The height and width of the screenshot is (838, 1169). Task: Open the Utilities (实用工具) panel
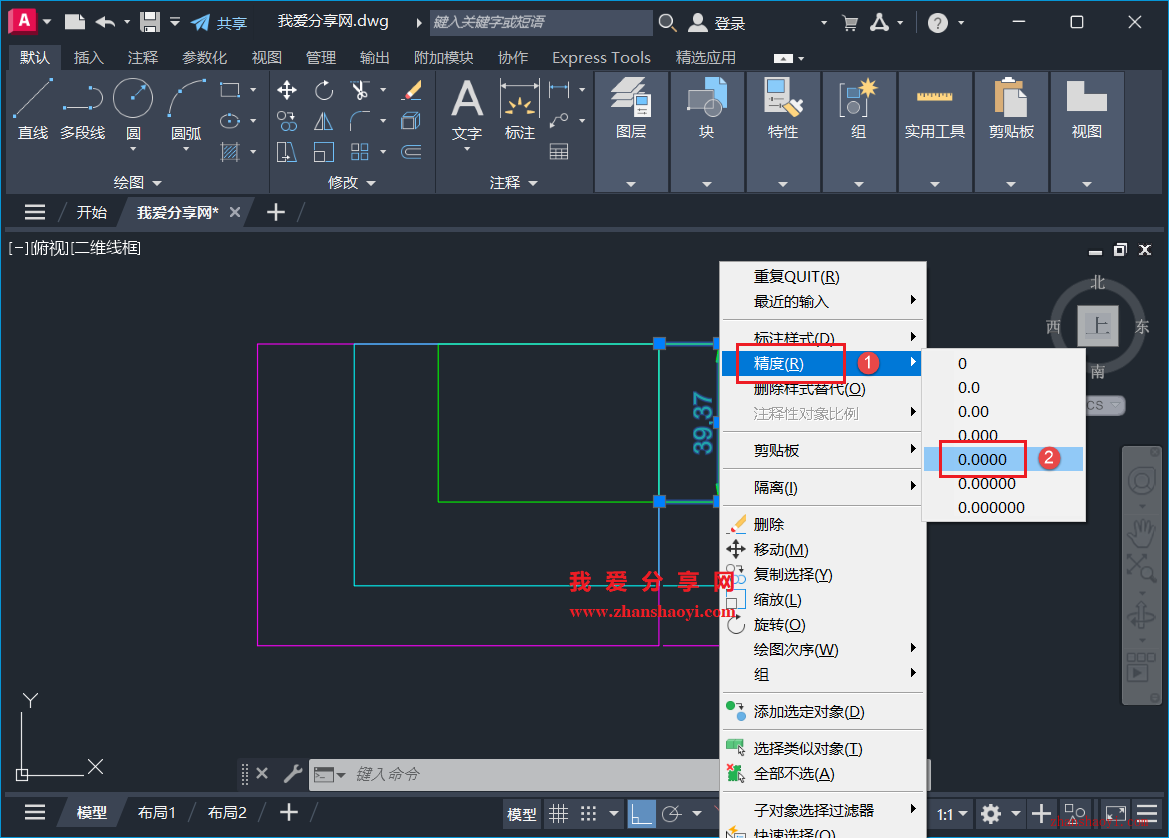935,131
